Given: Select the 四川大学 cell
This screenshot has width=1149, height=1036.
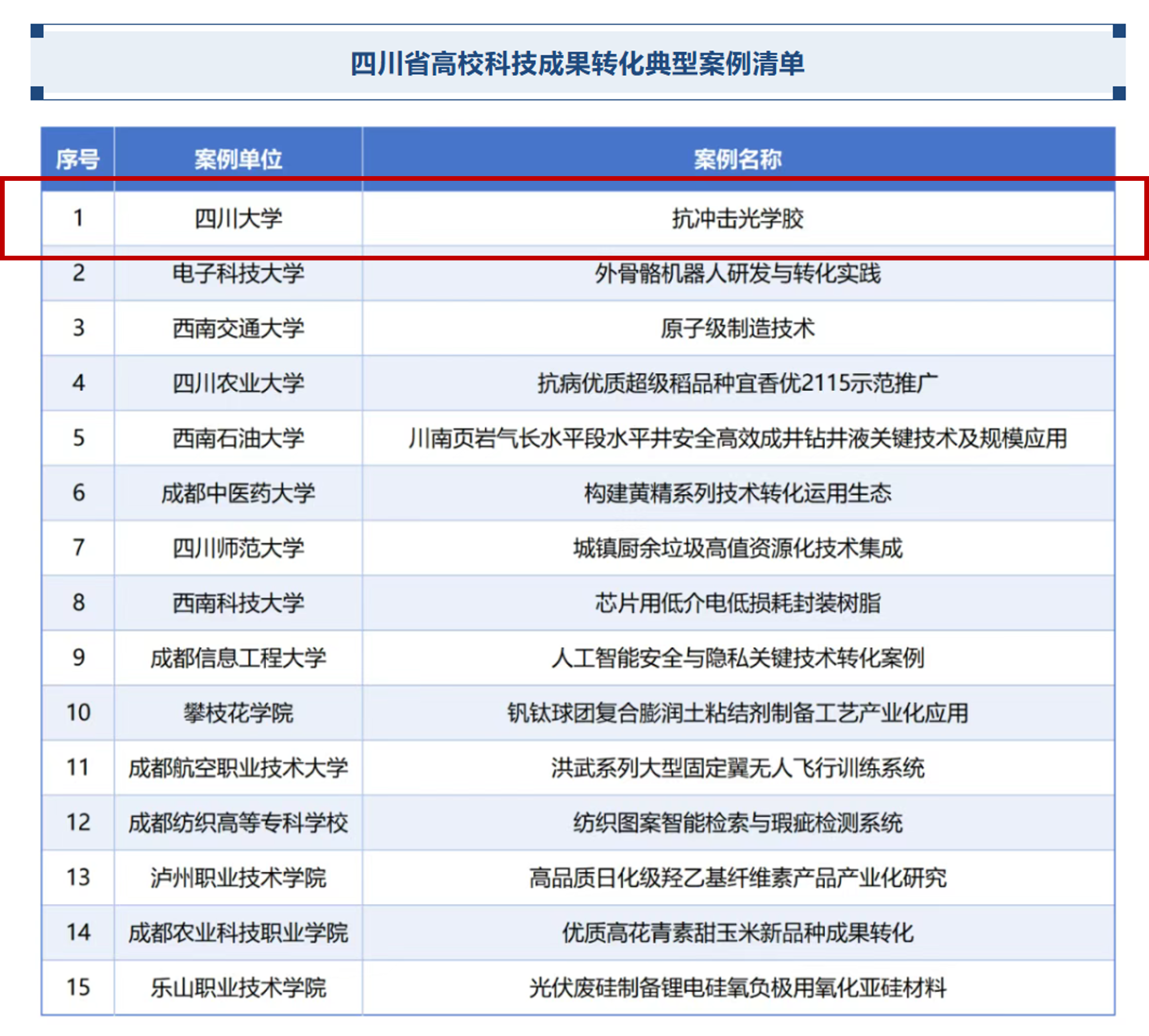Looking at the screenshot, I should (x=238, y=219).
